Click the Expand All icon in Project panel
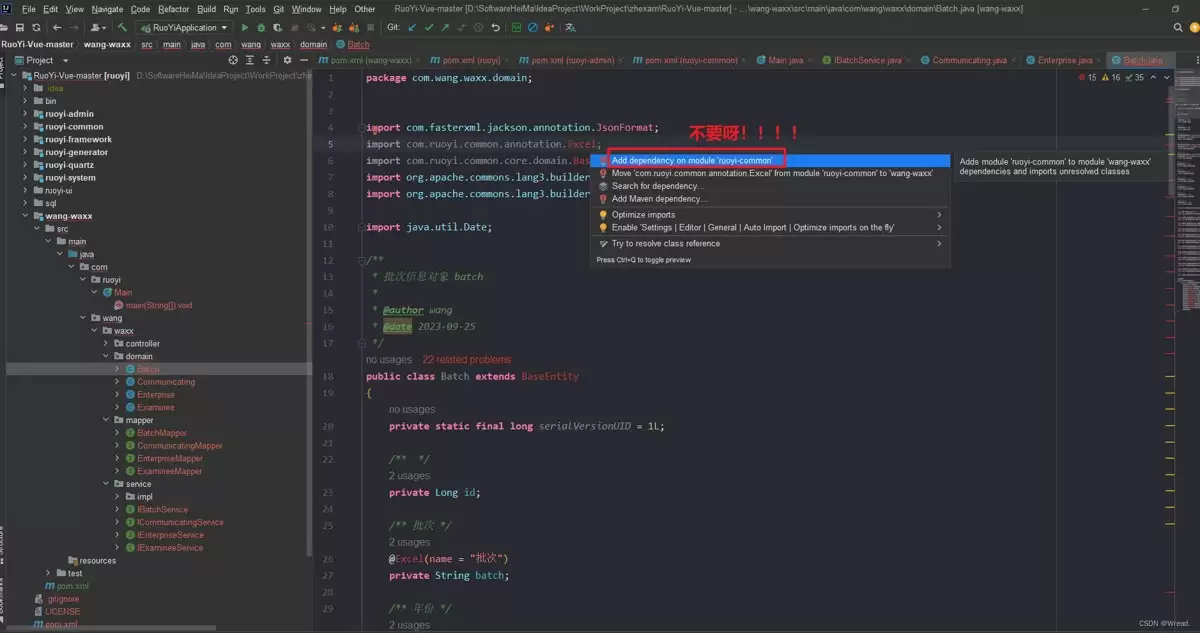Screen dimensions: 1200x633 point(250,60)
